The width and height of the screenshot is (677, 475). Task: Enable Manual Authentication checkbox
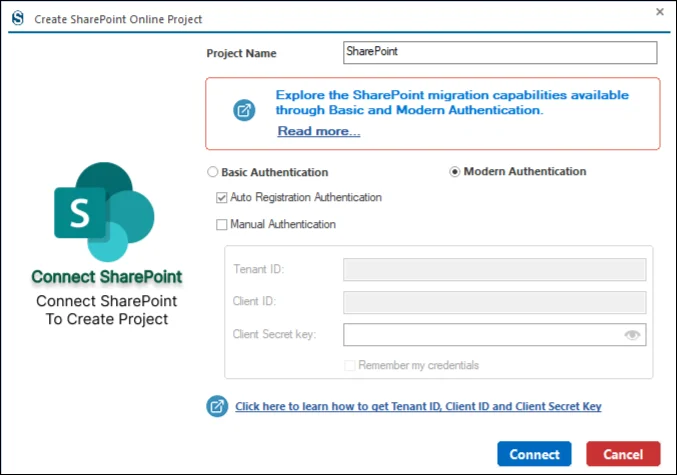coord(221,225)
